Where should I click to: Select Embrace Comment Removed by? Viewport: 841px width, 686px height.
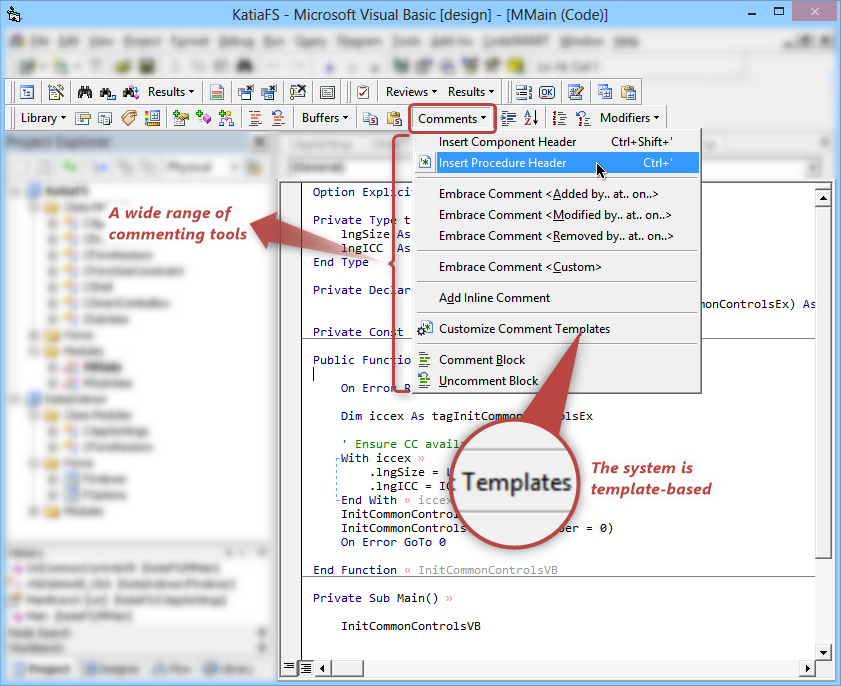click(557, 236)
